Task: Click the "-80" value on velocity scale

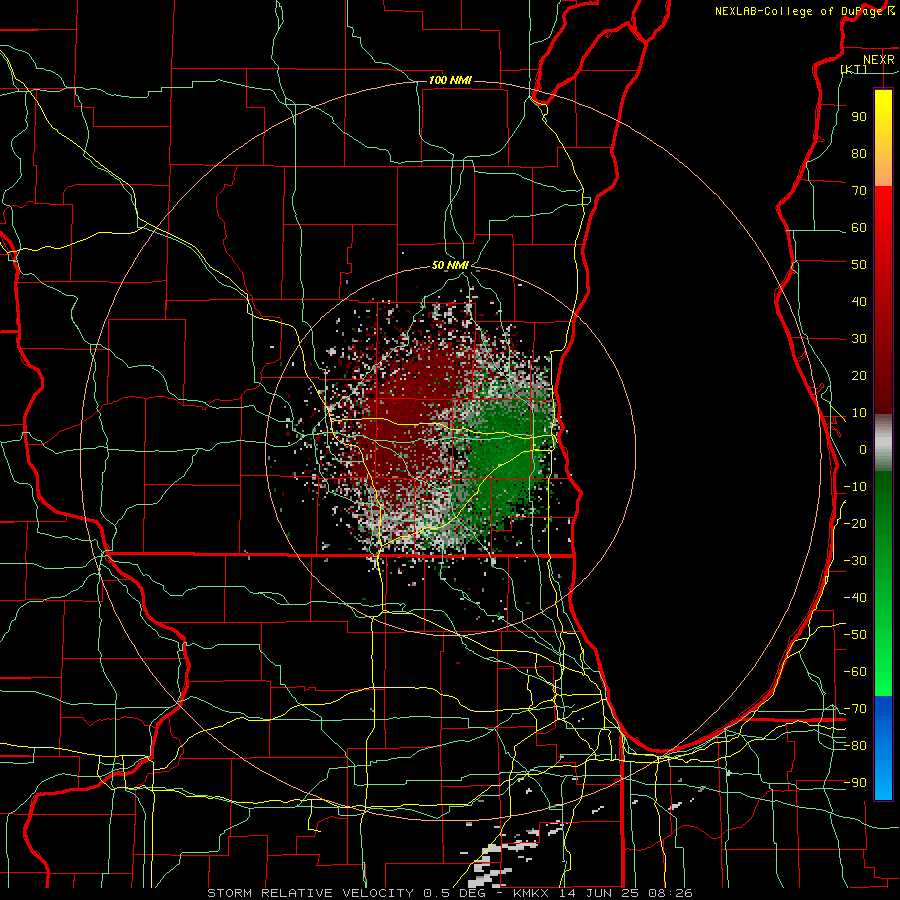Action: tap(855, 746)
